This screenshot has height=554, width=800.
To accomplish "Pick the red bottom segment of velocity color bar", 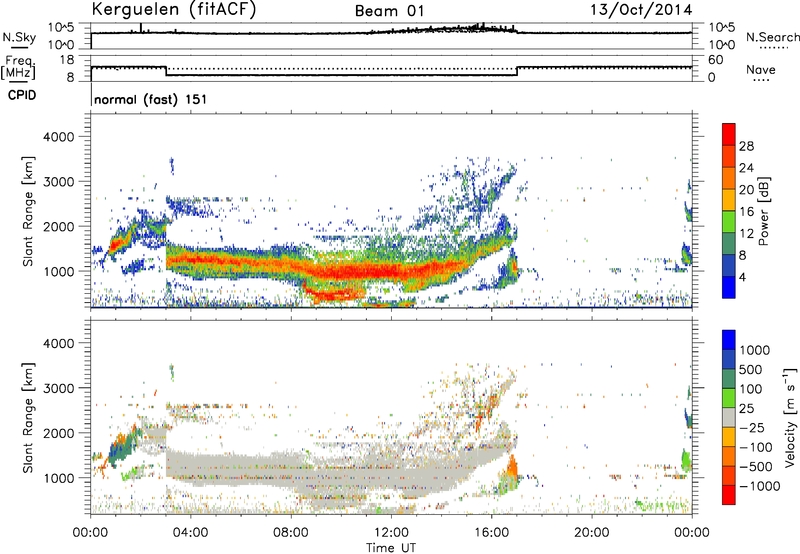I will pos(729,495).
